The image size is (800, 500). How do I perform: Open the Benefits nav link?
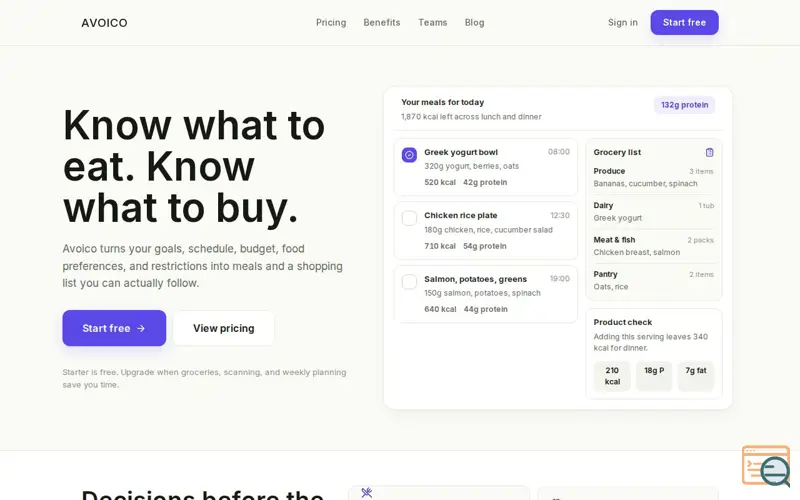click(x=382, y=22)
